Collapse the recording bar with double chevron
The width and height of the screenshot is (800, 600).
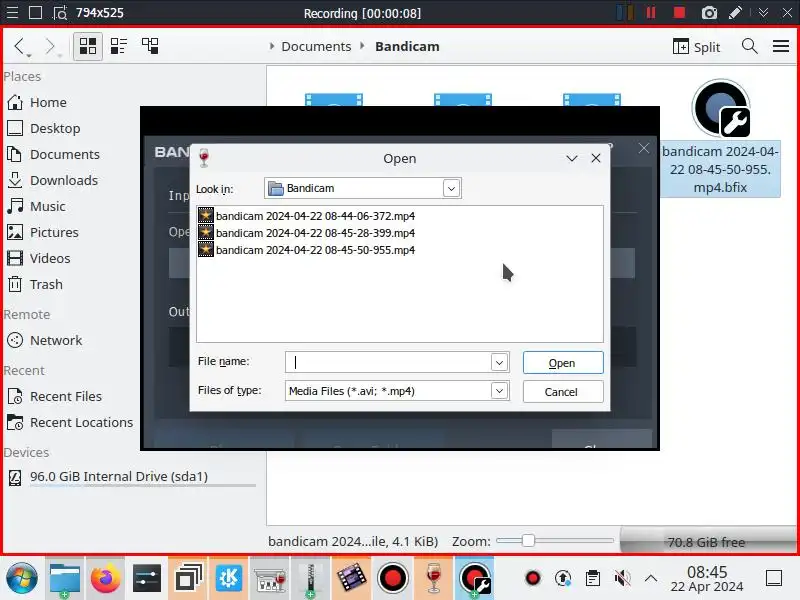point(763,13)
